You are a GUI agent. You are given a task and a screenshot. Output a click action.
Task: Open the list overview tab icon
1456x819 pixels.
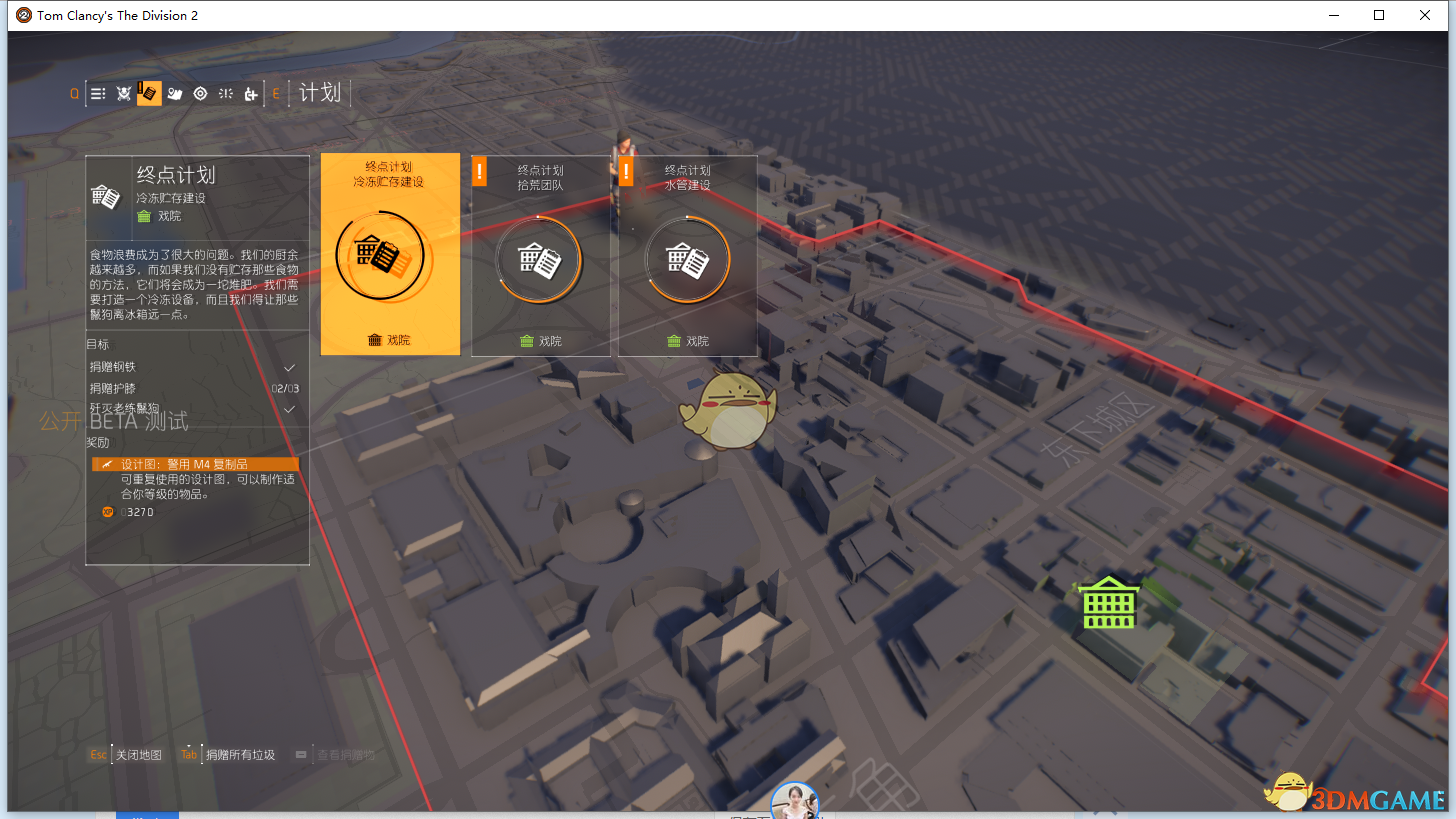98,93
